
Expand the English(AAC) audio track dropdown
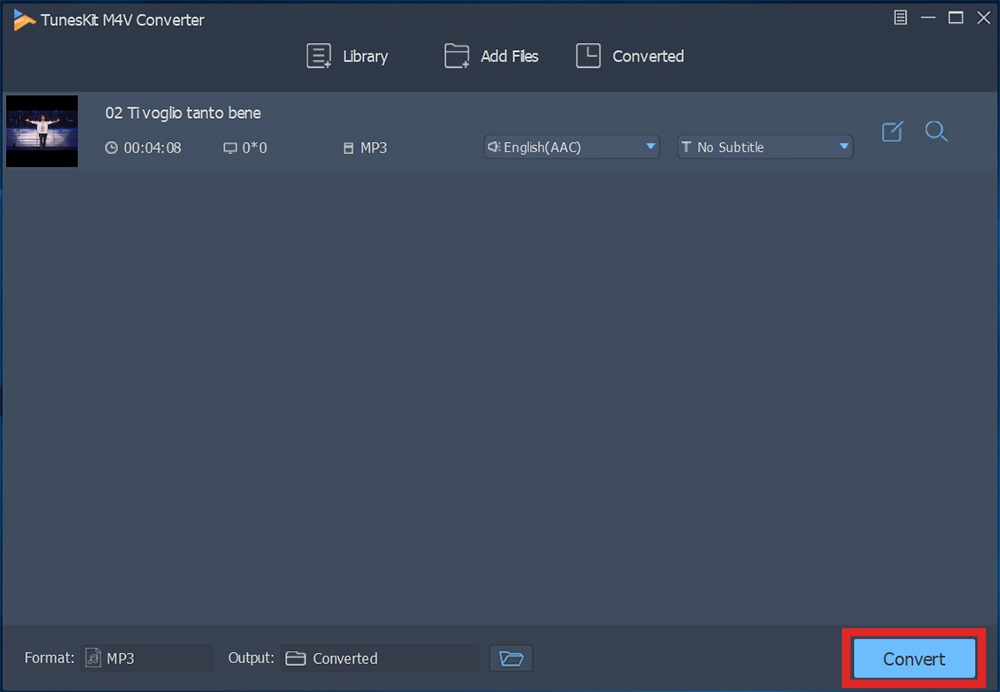click(x=571, y=147)
